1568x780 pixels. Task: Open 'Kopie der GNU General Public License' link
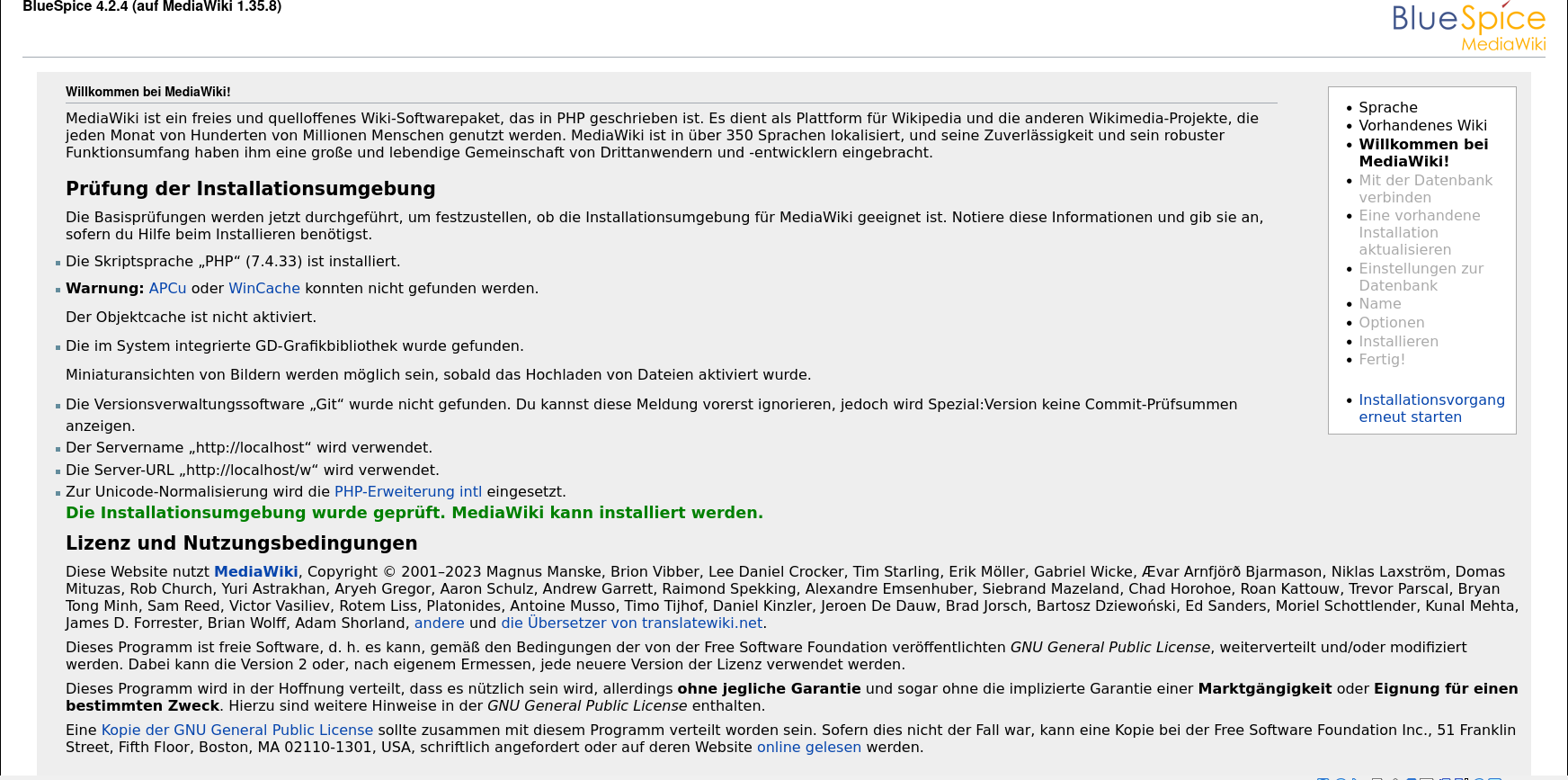[x=237, y=731]
